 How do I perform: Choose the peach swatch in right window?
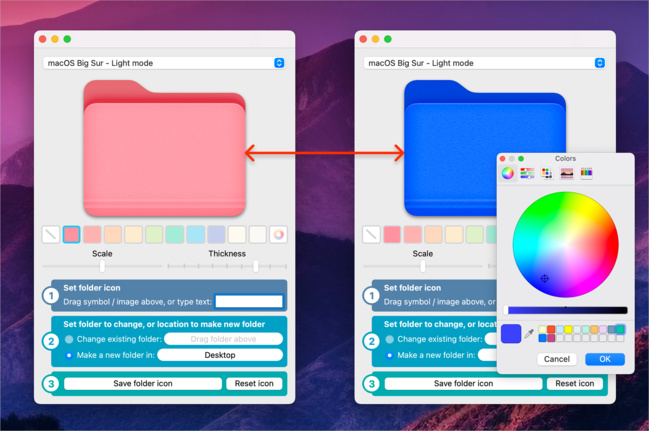pos(433,234)
